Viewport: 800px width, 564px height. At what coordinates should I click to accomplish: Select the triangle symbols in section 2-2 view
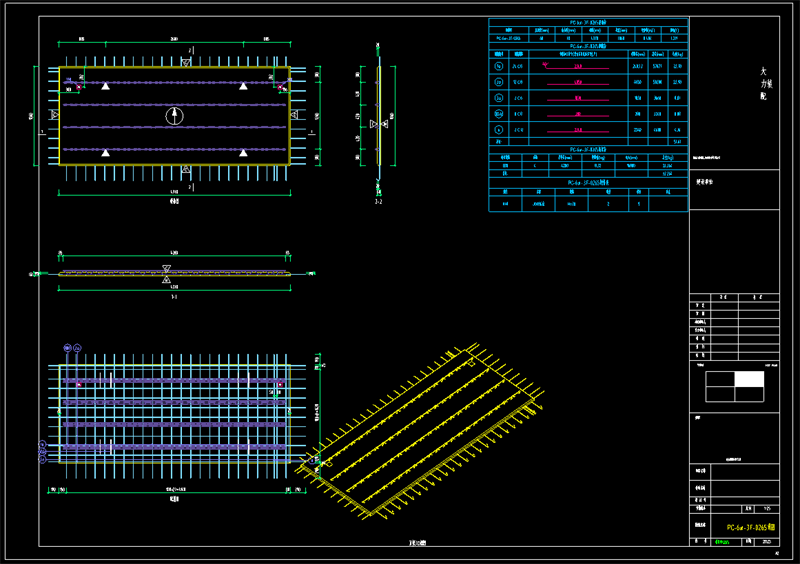click(379, 124)
